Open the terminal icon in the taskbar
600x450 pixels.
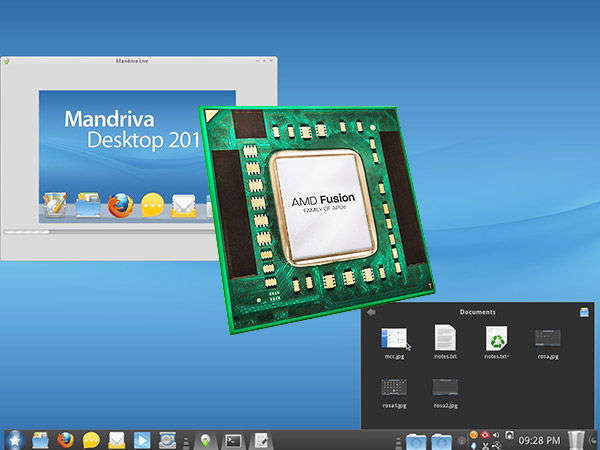233,439
